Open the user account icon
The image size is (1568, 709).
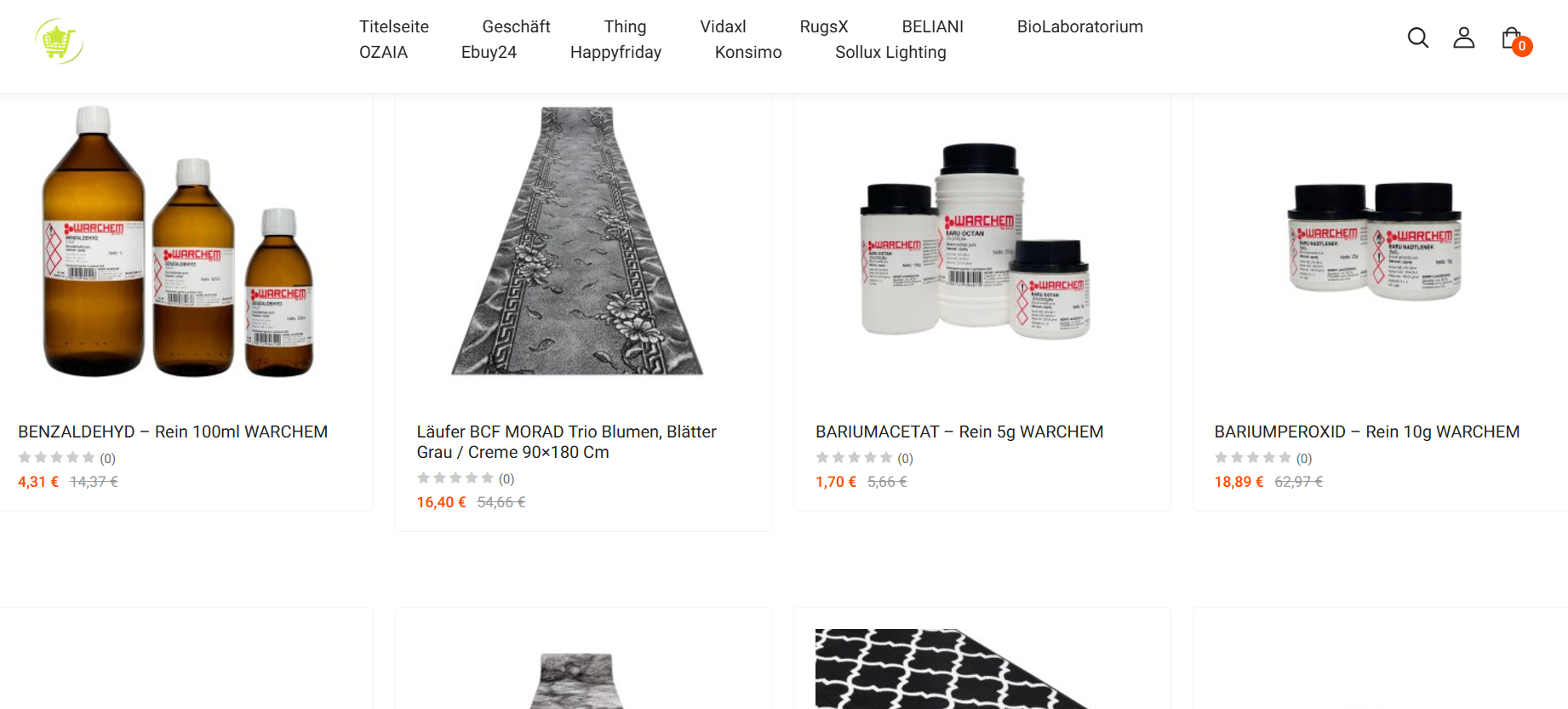click(1463, 37)
